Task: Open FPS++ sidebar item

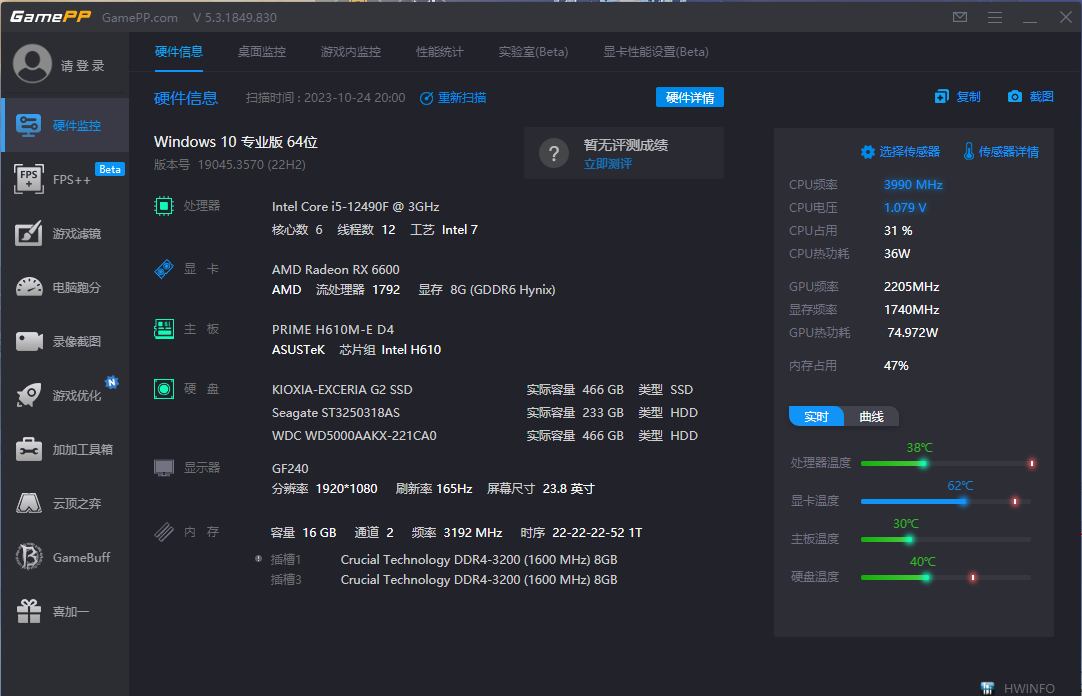Action: coord(65,179)
